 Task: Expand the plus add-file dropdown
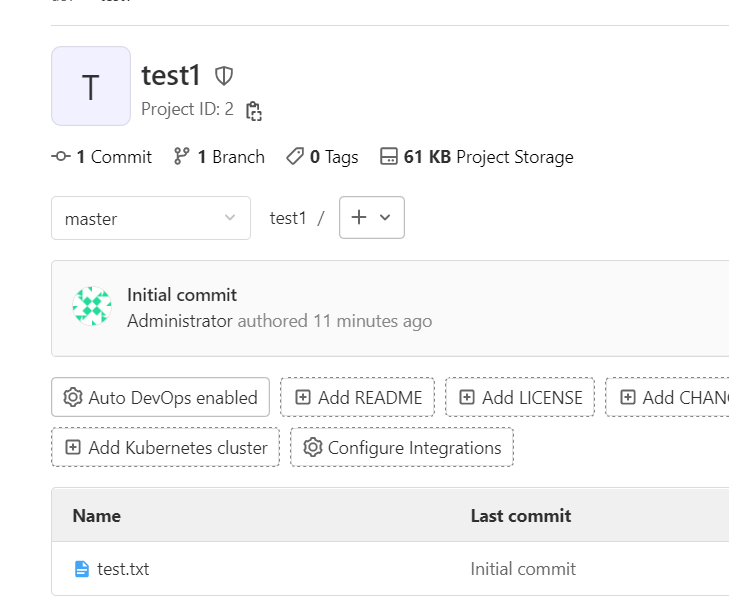[372, 217]
